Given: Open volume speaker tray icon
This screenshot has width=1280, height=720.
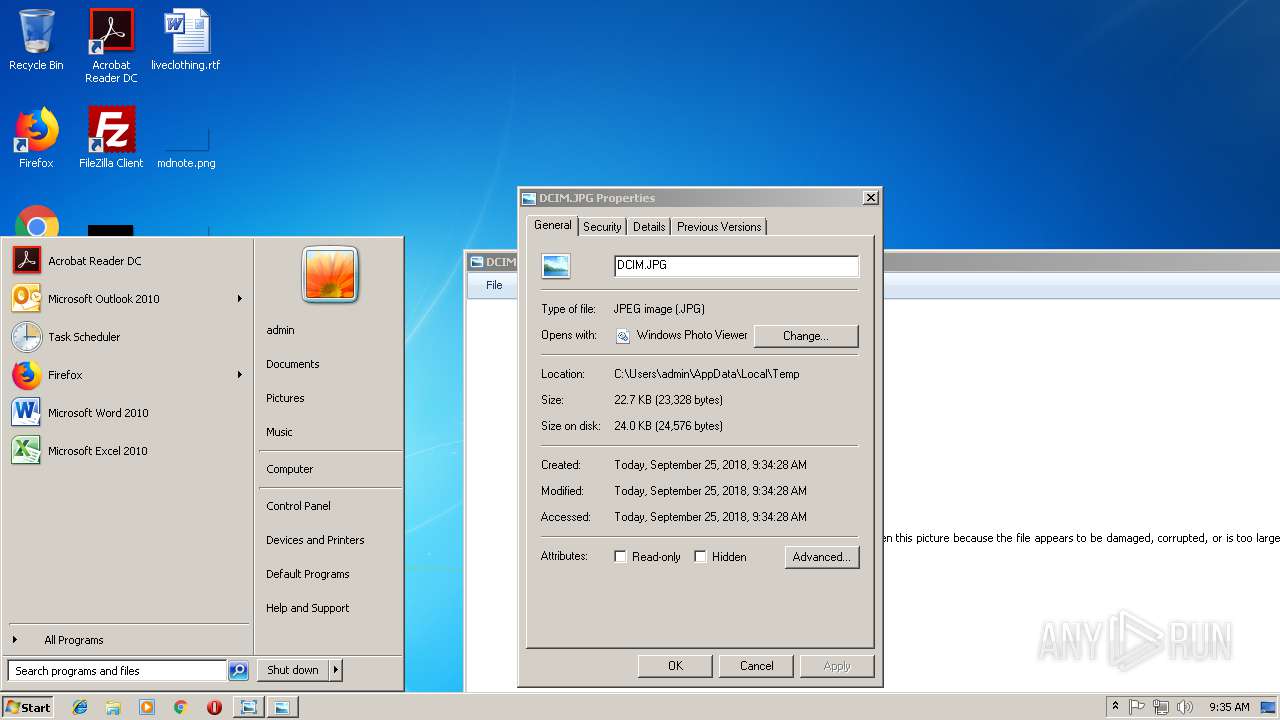Looking at the screenshot, I should click(x=1185, y=707).
